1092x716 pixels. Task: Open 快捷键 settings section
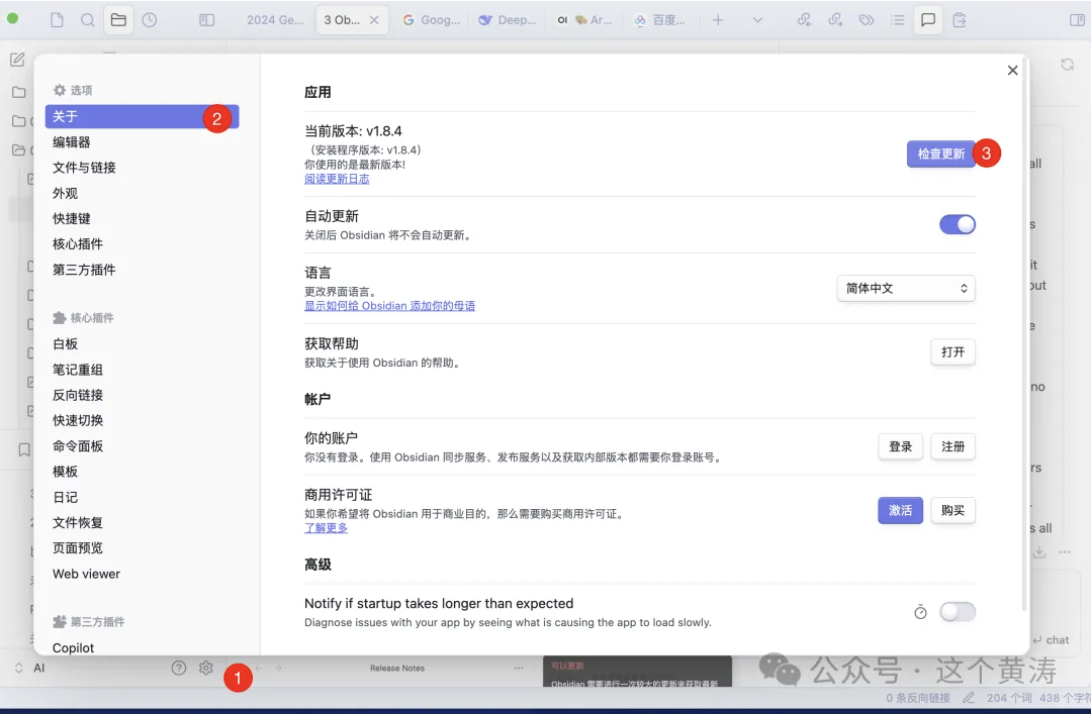[x=72, y=218]
